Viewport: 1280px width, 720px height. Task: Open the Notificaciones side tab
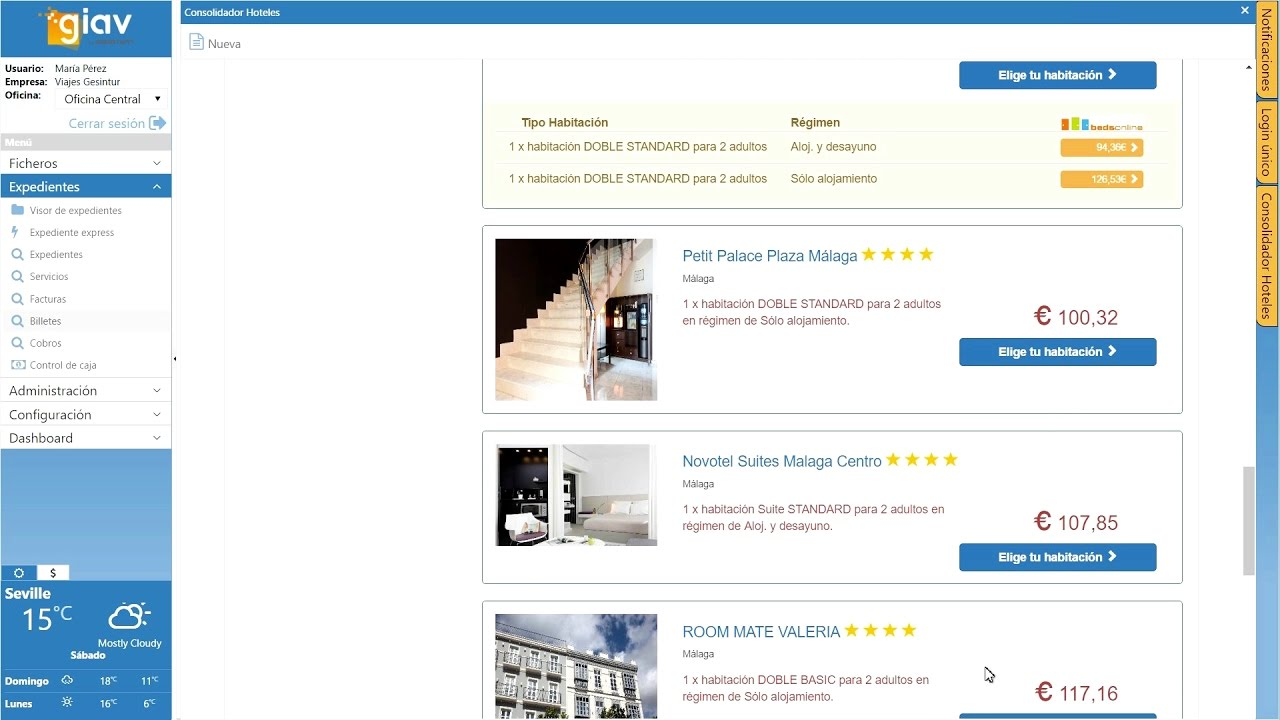[x=1266, y=50]
